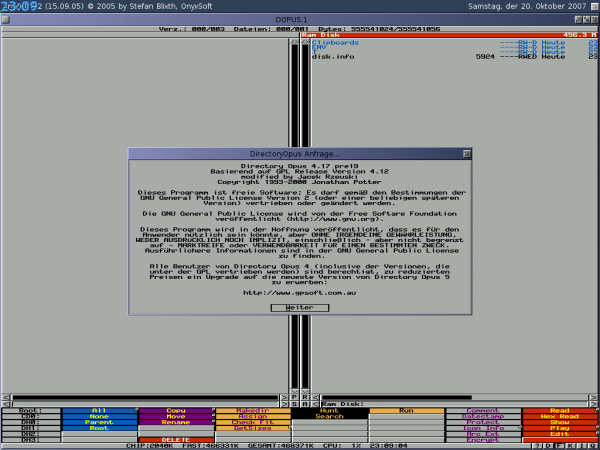Image resolution: width=600 pixels, height=450 pixels.
Task: Select the DH0: drive button
Action: point(31,422)
